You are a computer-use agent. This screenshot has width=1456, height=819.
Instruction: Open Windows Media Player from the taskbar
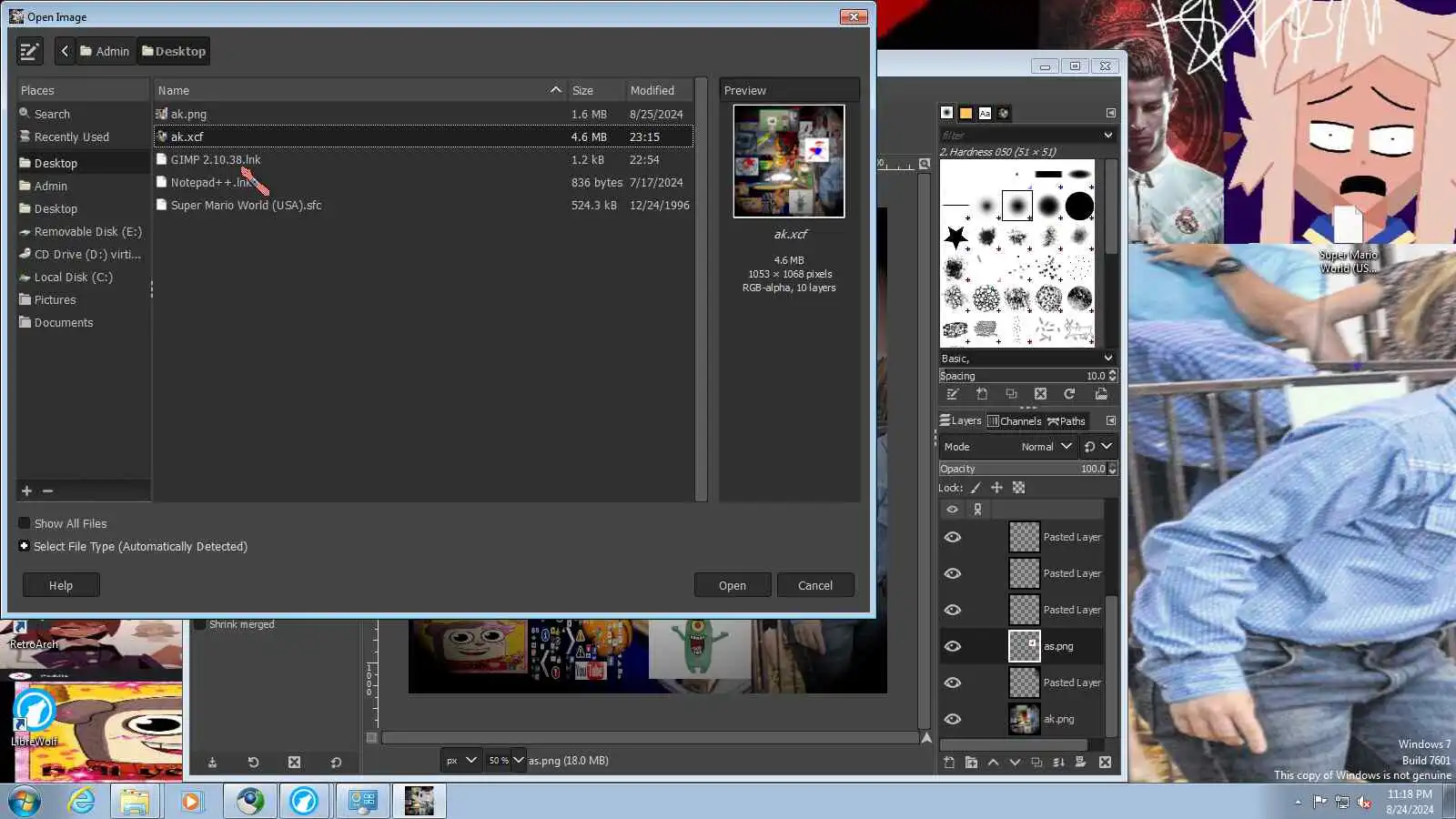[x=191, y=802]
